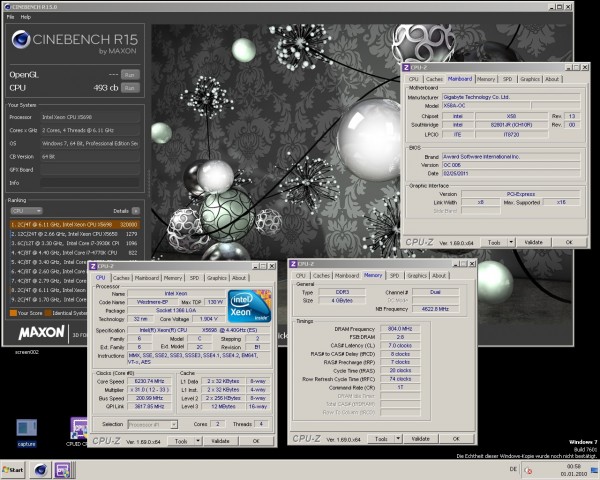The height and width of the screenshot is (480, 600).
Task: Click Tools button in CPU-Z memory window
Action: click(381, 439)
